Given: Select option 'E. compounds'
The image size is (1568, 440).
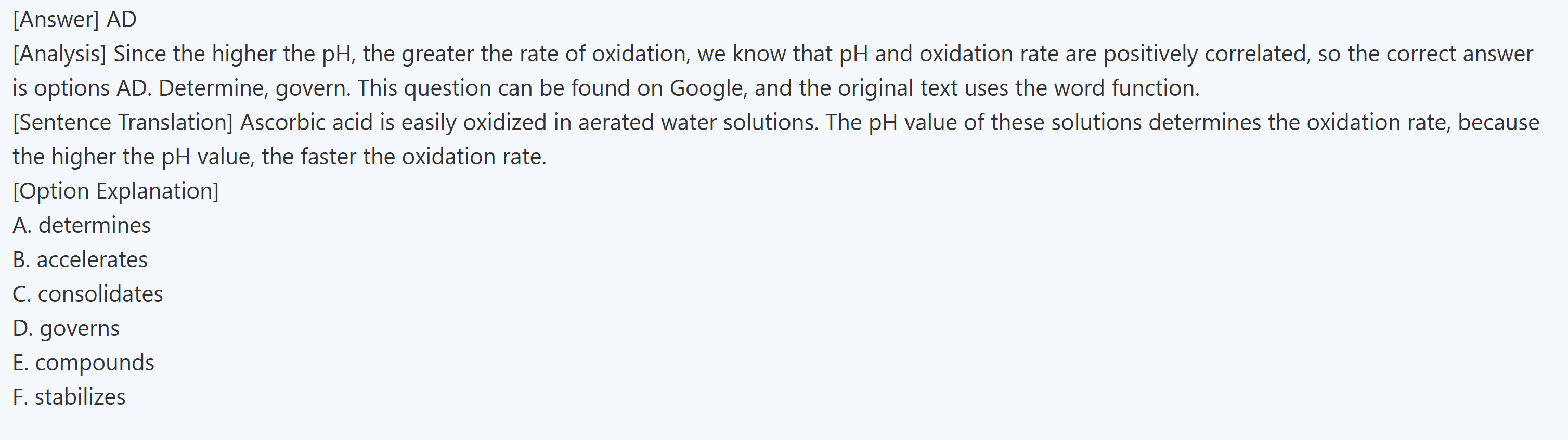Looking at the screenshot, I should tap(83, 363).
